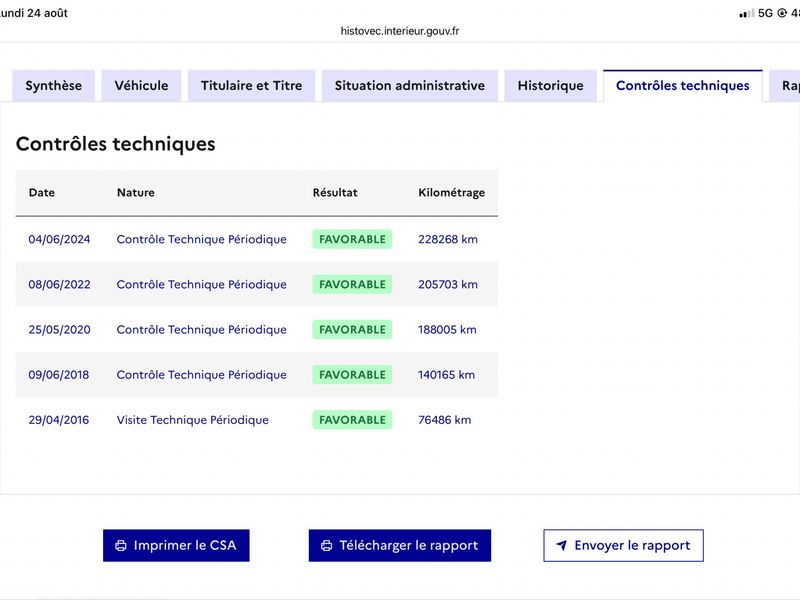Click the histovec.interieur.gouv.fr address bar
This screenshot has width=800, height=600.
coord(399,31)
